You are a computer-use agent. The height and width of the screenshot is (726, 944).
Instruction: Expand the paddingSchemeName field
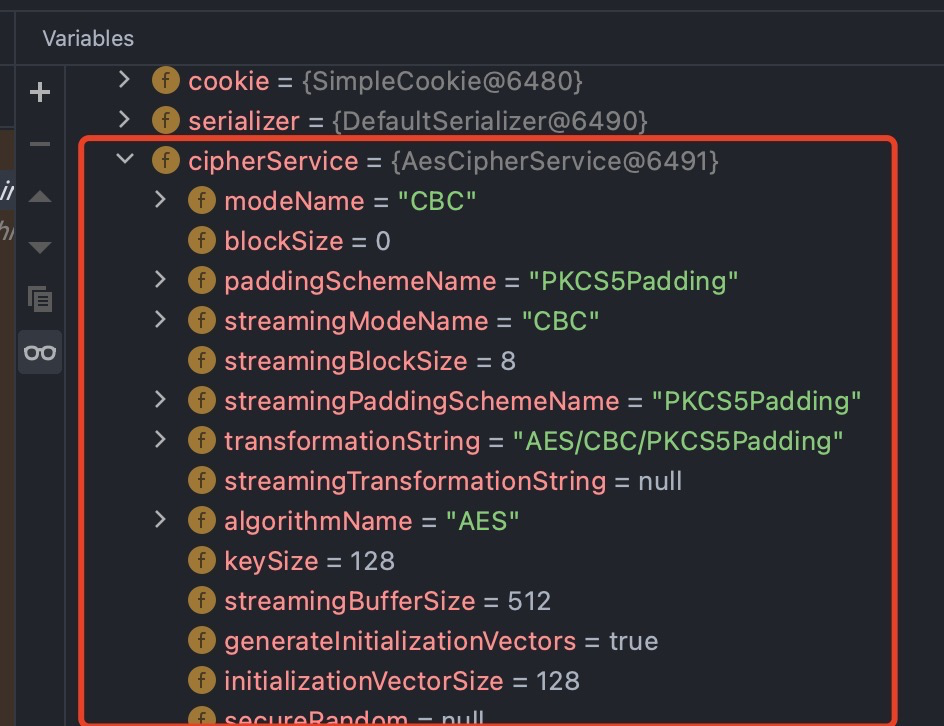160,280
